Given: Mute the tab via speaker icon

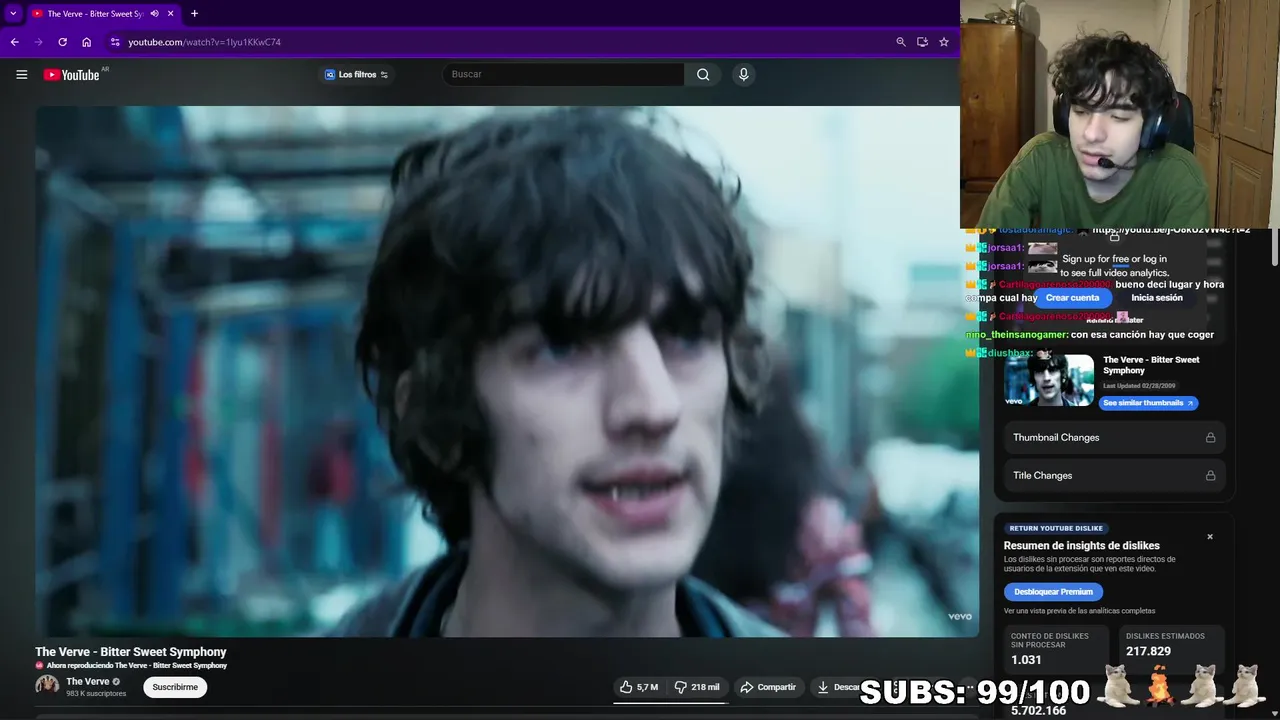Looking at the screenshot, I should pos(154,13).
